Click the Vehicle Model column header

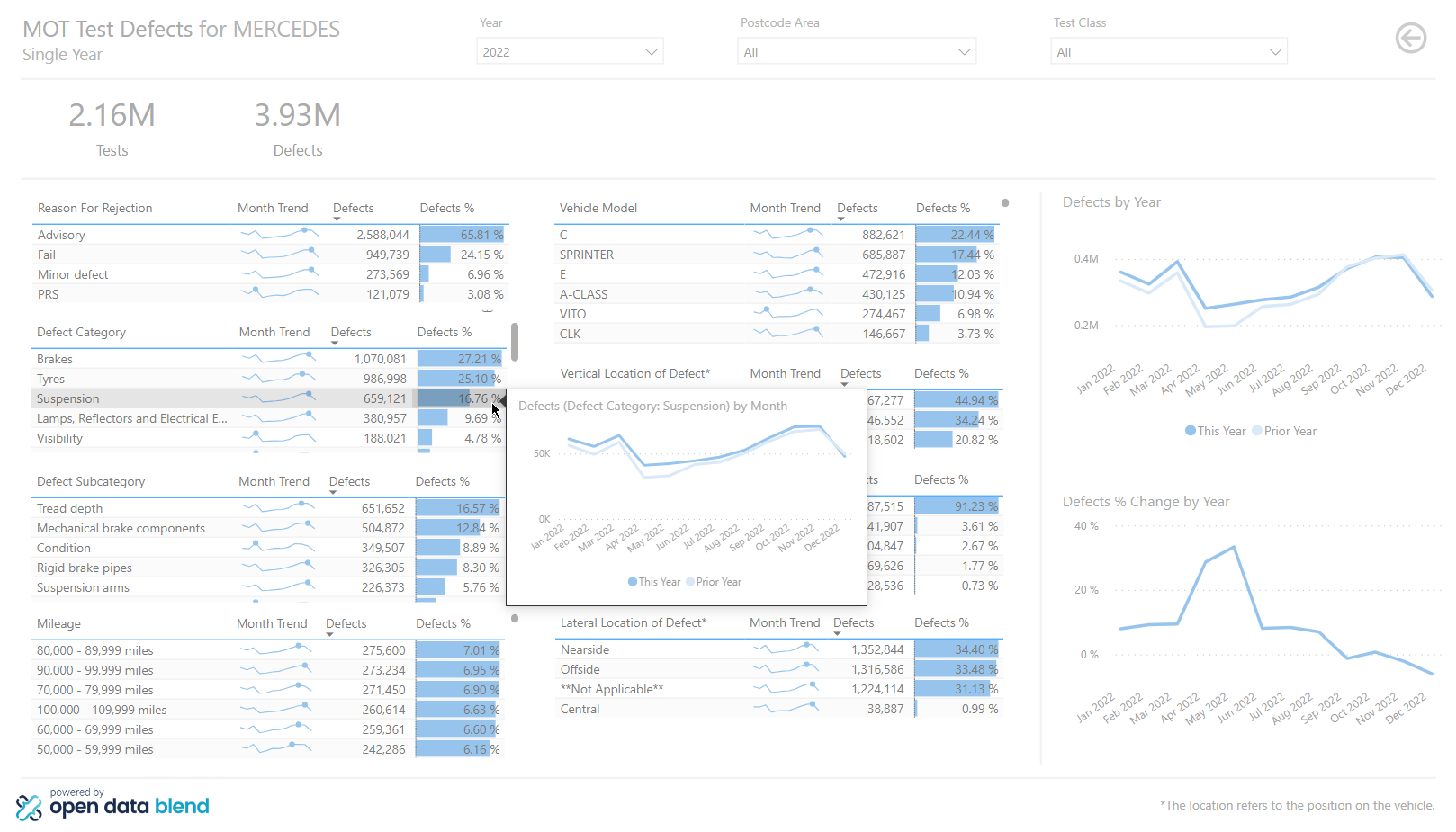[598, 208]
